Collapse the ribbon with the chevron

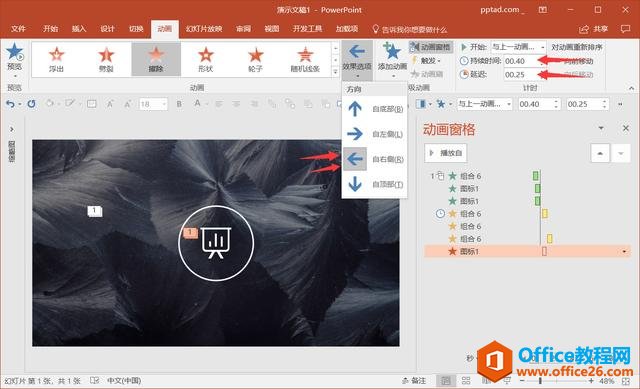pyautogui.click(x=631, y=88)
